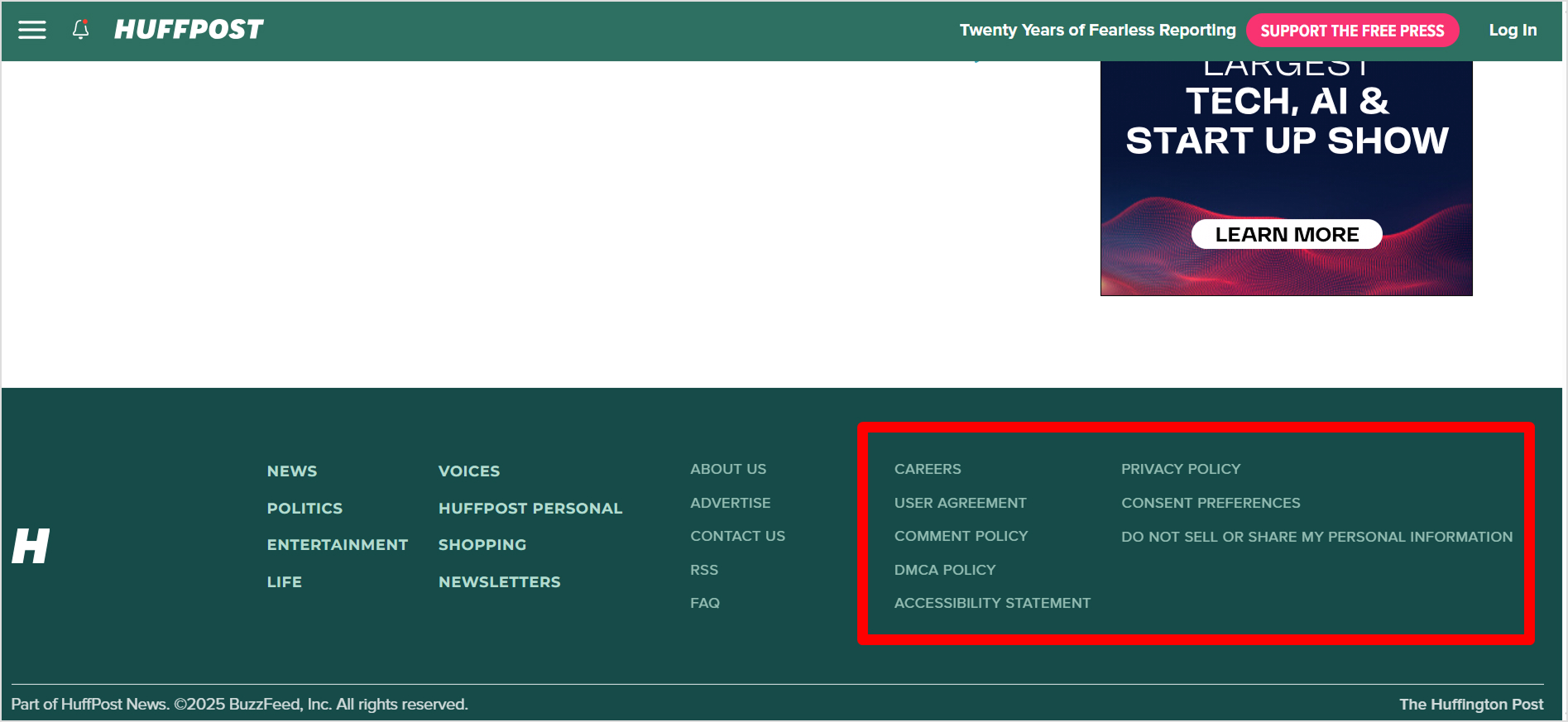Click 'The Huffington Post' footer text
Screen dimensions: 1568x722
point(1471,704)
